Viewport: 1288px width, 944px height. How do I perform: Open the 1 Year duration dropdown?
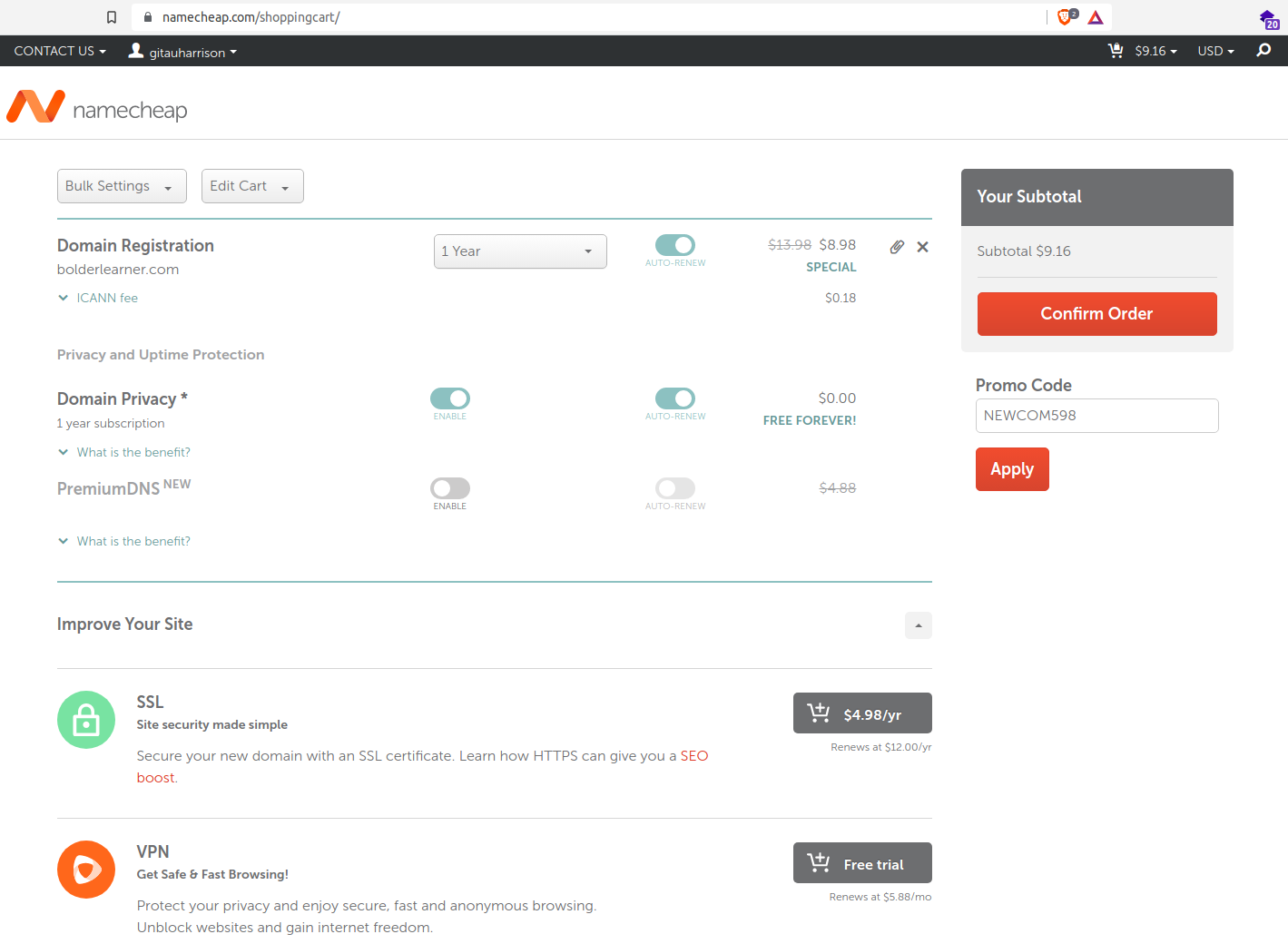(x=520, y=251)
